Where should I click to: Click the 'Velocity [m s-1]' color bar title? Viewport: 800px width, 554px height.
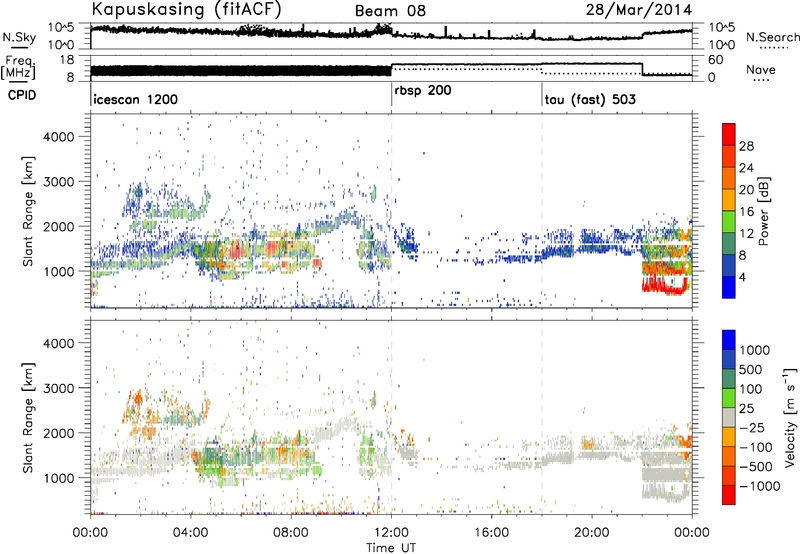pyautogui.click(x=790, y=417)
